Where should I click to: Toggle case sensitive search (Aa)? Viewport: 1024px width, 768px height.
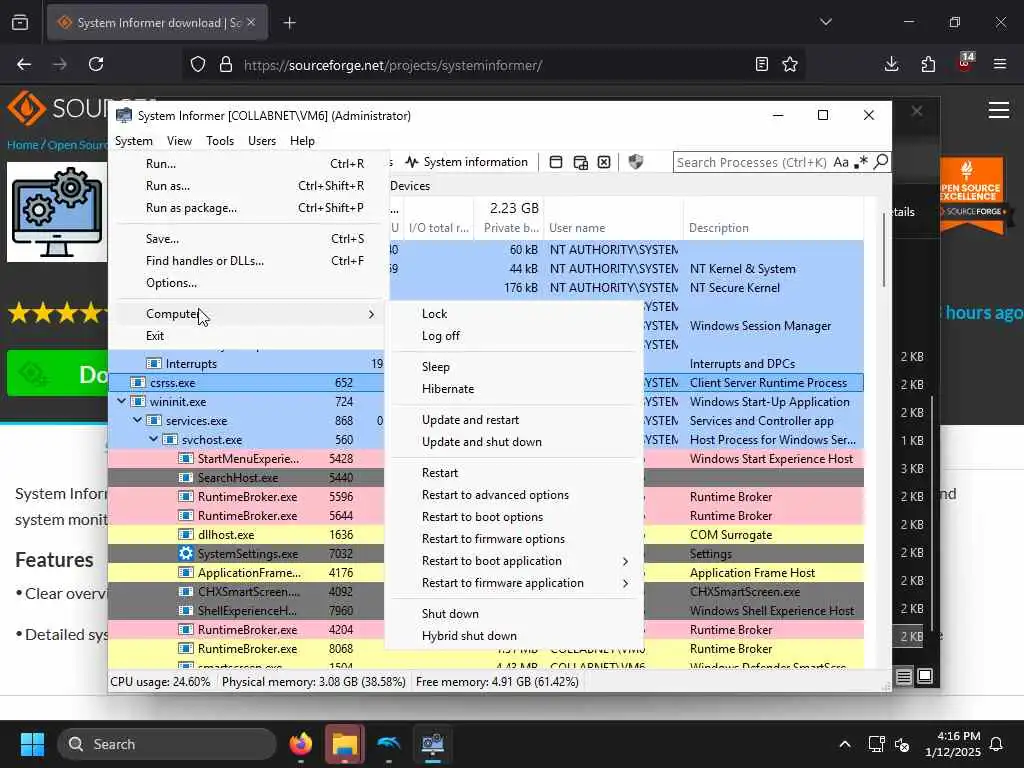coord(840,162)
